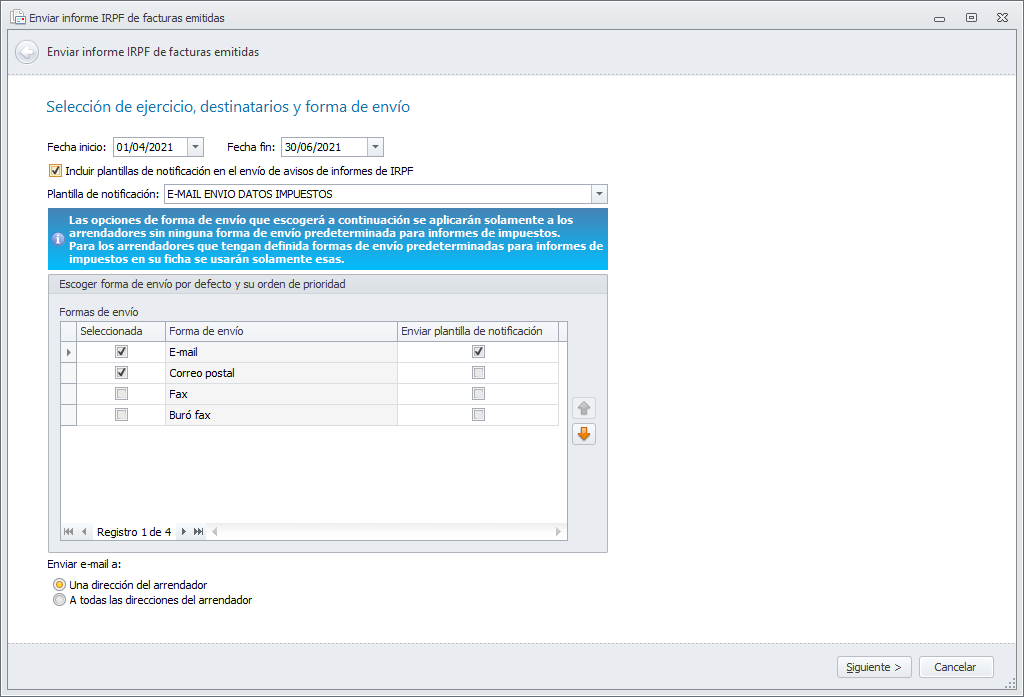The image size is (1024, 697).
Task: Check Seleccionada for Buró fax row
Action: (x=121, y=414)
